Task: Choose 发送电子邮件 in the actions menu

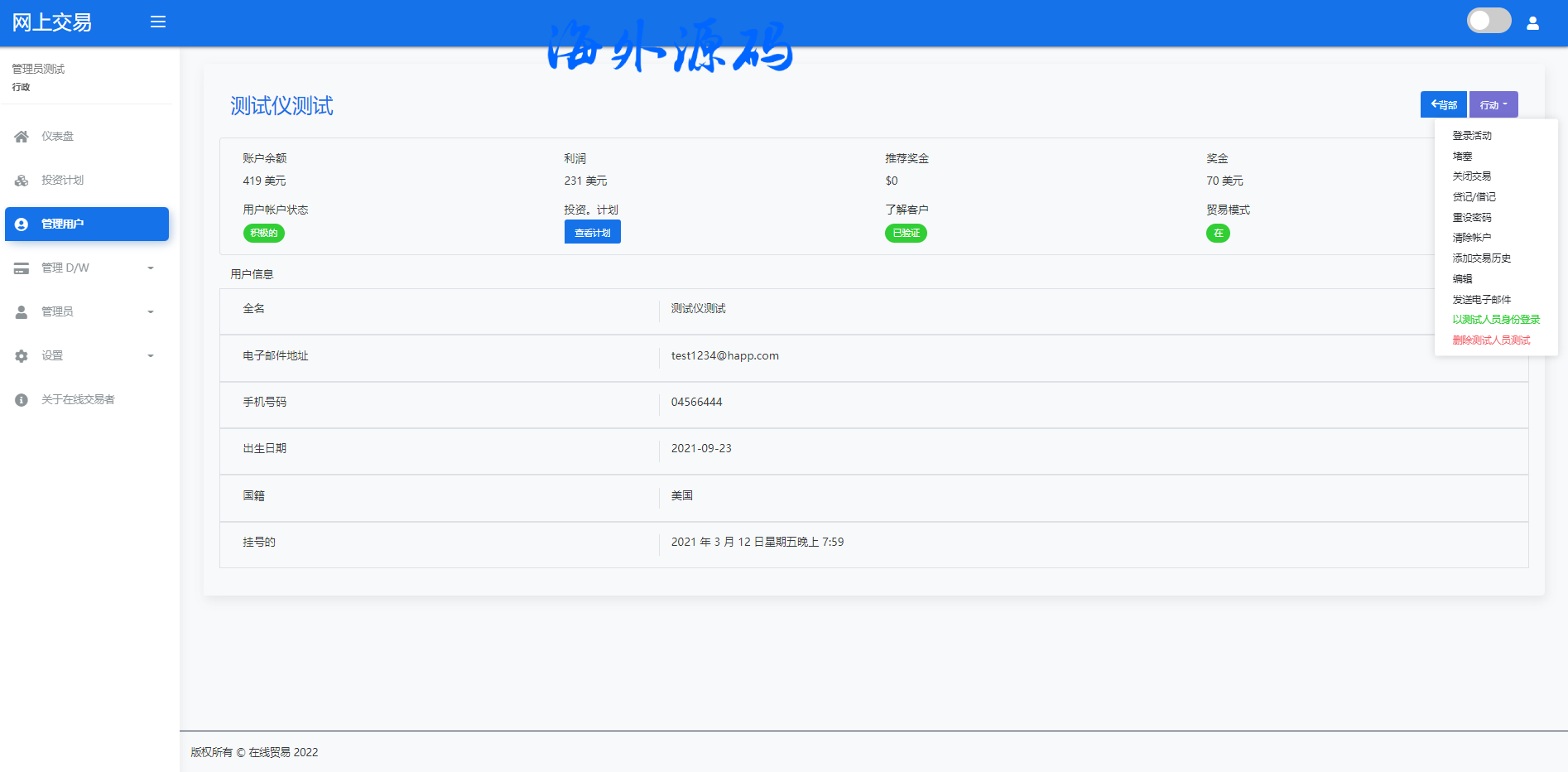Action: (x=1481, y=300)
